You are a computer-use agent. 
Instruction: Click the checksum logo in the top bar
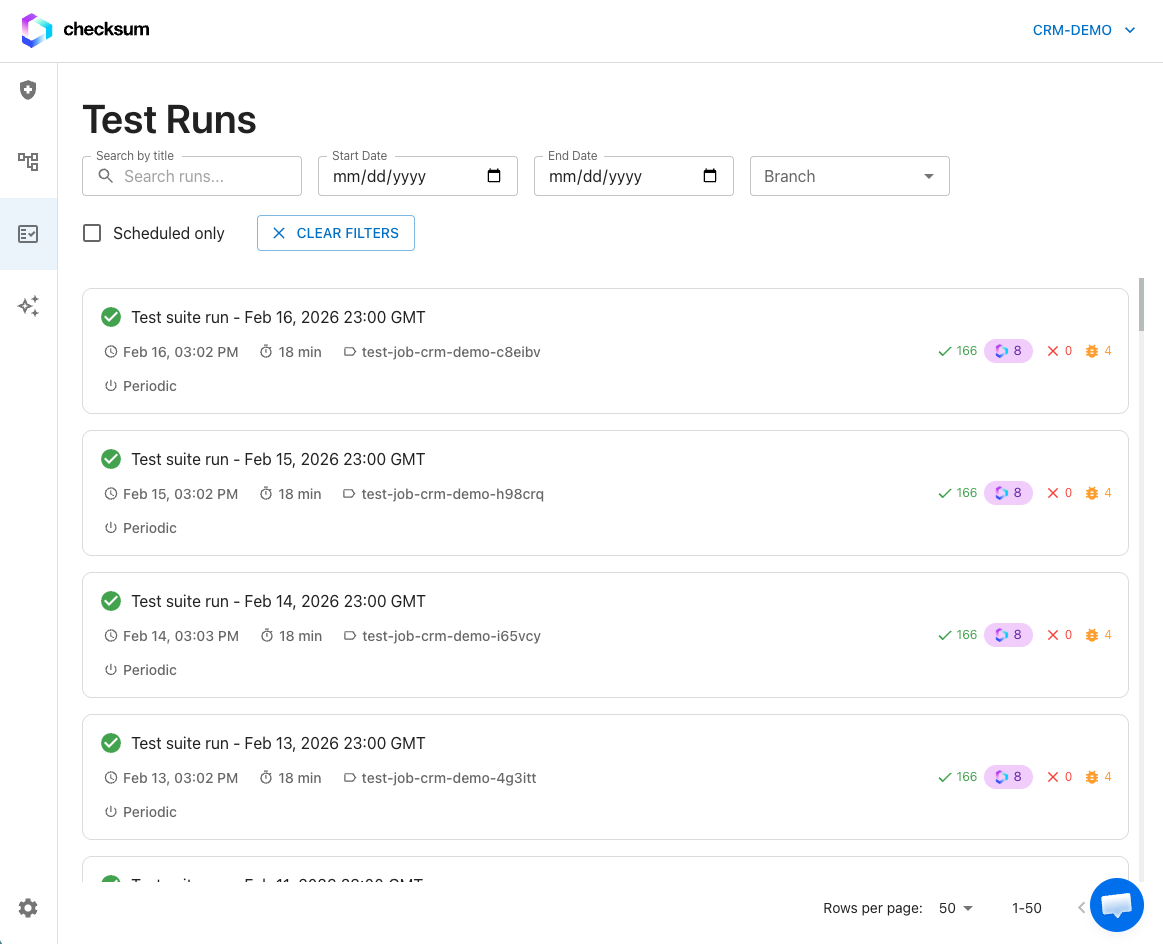click(84, 30)
